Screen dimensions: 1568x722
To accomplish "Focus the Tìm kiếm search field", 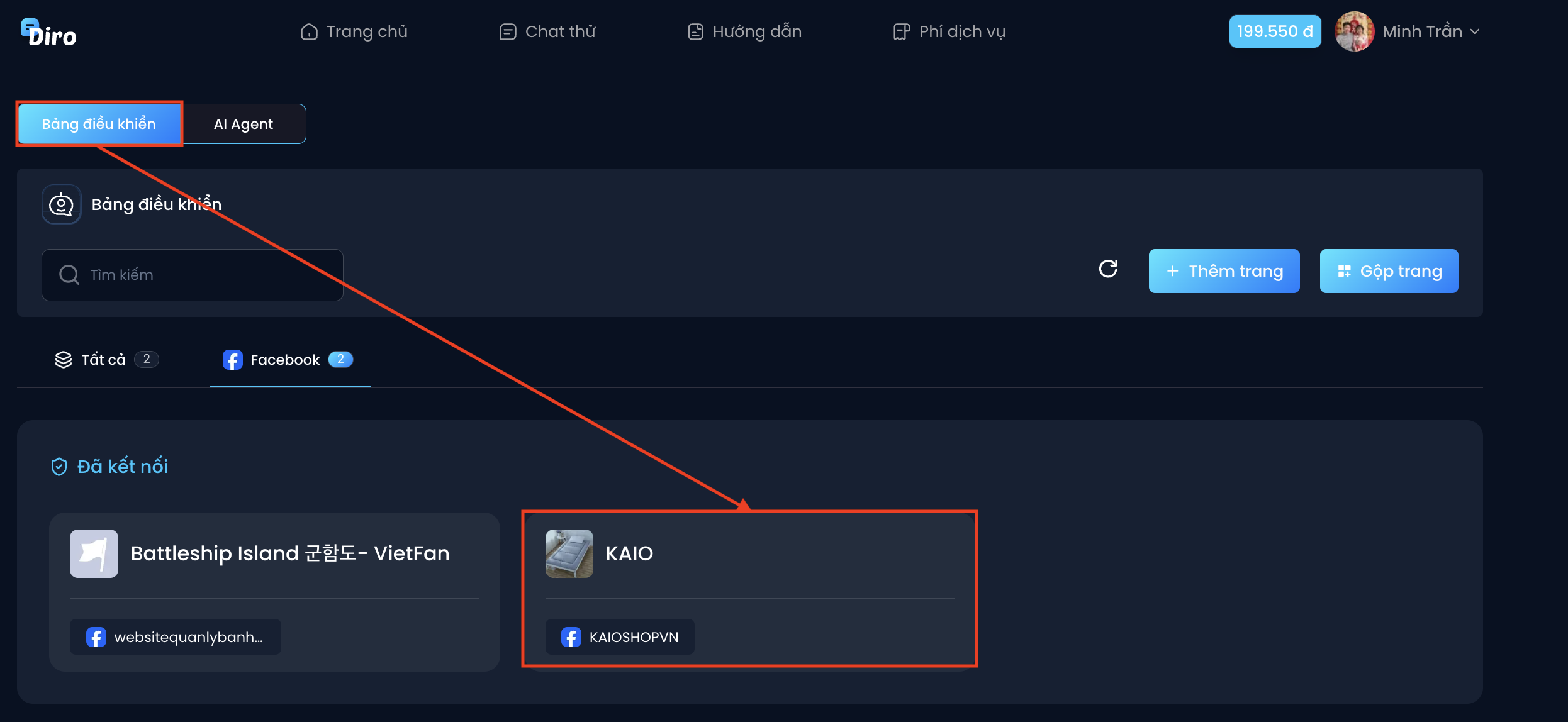I will pos(193,275).
